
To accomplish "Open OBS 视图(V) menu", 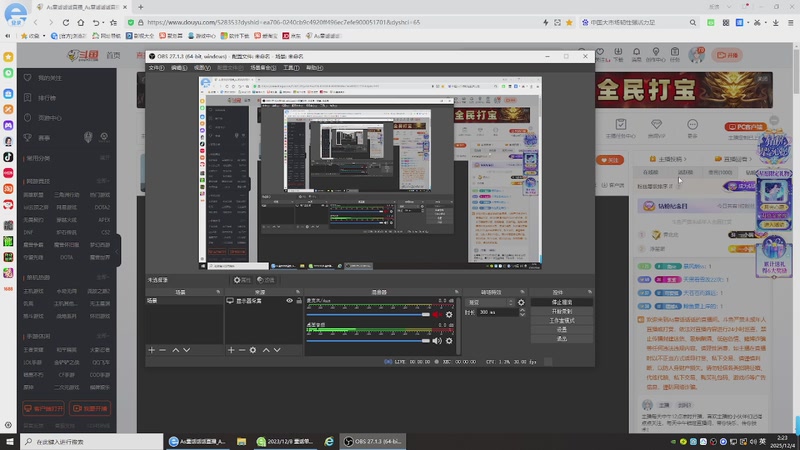I will pyautogui.click(x=202, y=68).
